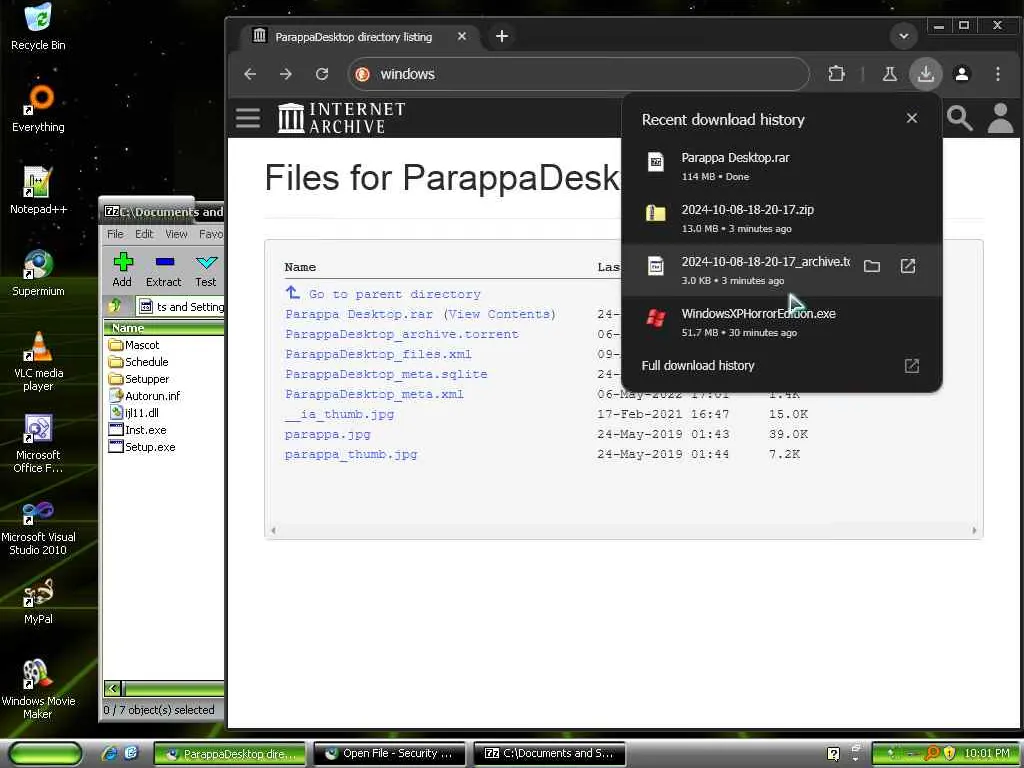The image size is (1024, 768).
Task: Open archive.txt download in new window icon
Action: [x=908, y=266]
